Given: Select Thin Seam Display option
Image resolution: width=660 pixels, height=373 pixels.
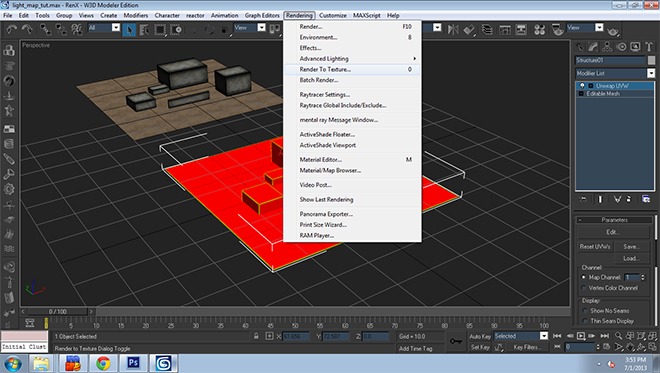Looking at the screenshot, I should (585, 321).
